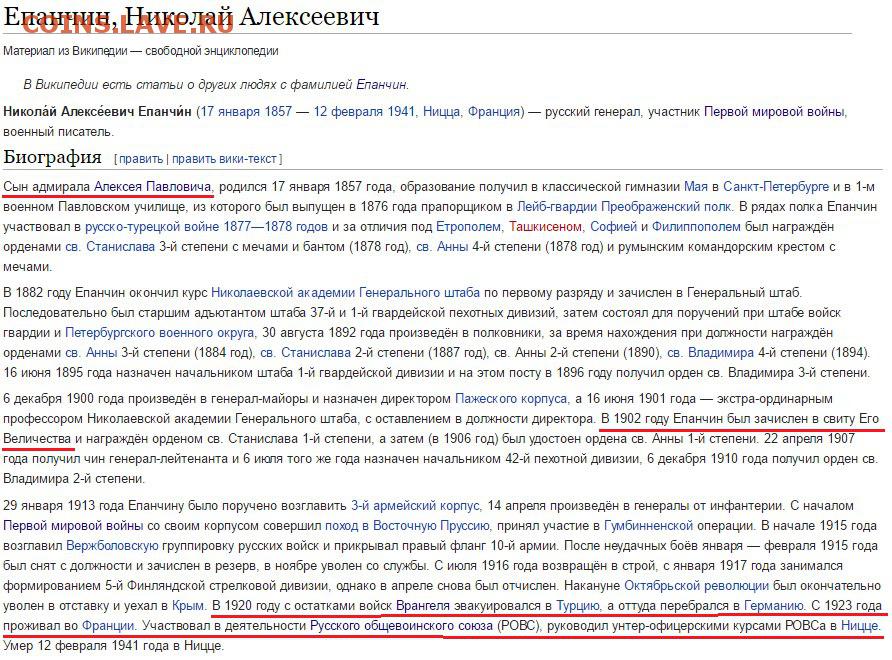Image resolution: width=892 pixels, height=660 pixels.
Task: Open 'поход в Восточную Пруссию' link
Action: tap(406, 526)
